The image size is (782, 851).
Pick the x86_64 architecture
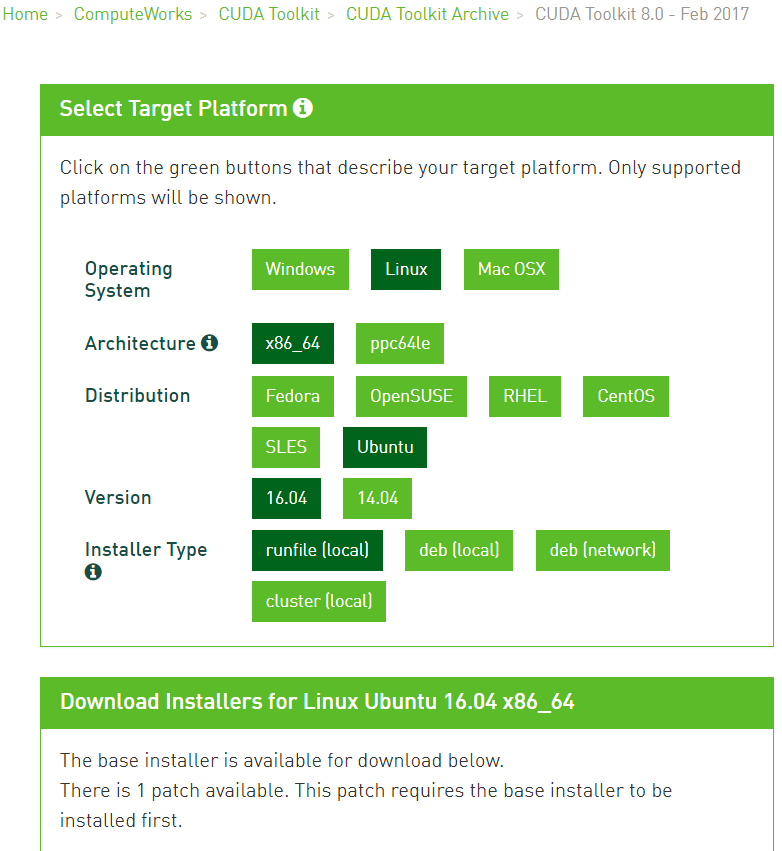click(x=293, y=343)
